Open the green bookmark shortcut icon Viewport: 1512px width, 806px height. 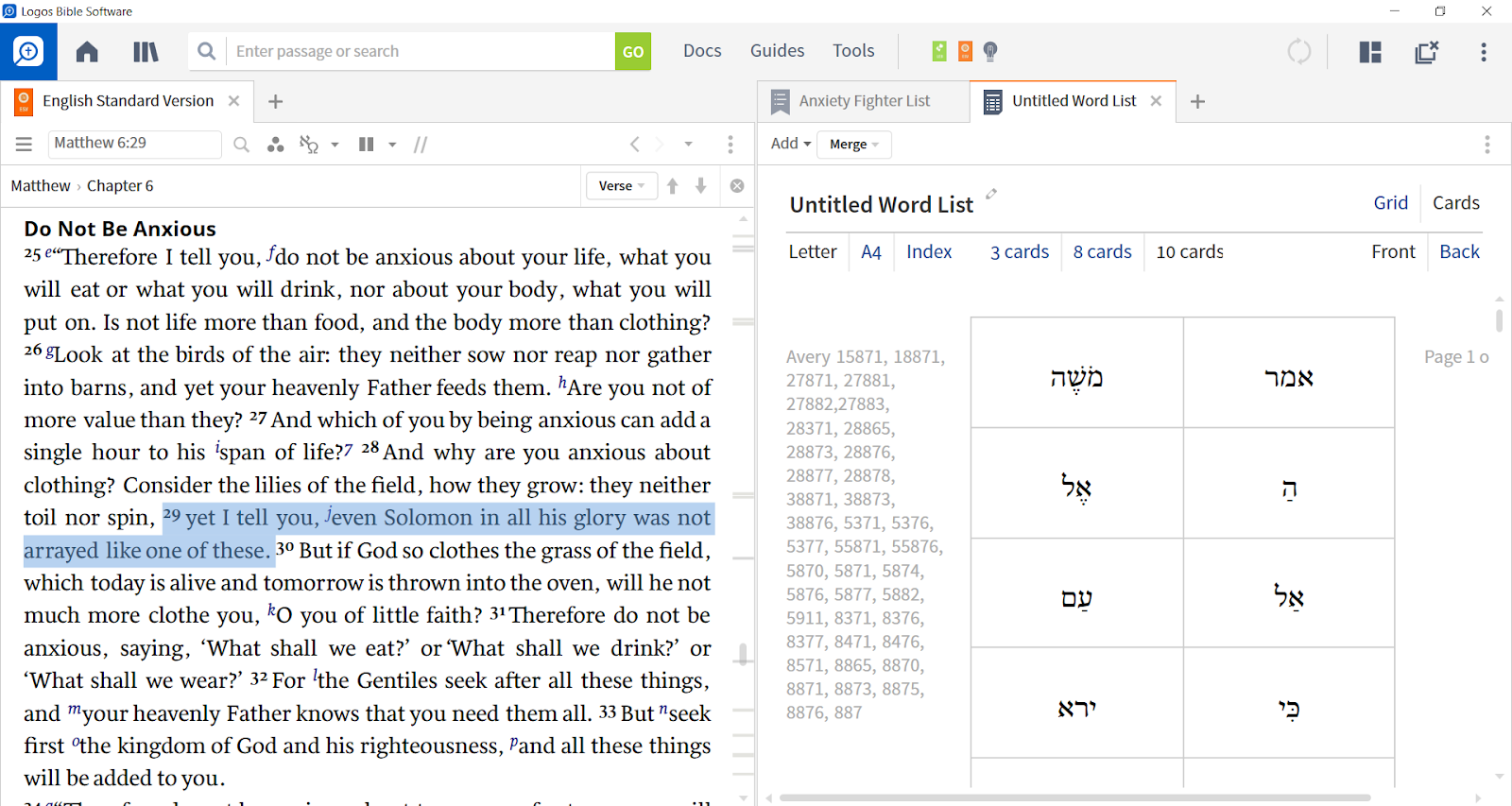[939, 51]
